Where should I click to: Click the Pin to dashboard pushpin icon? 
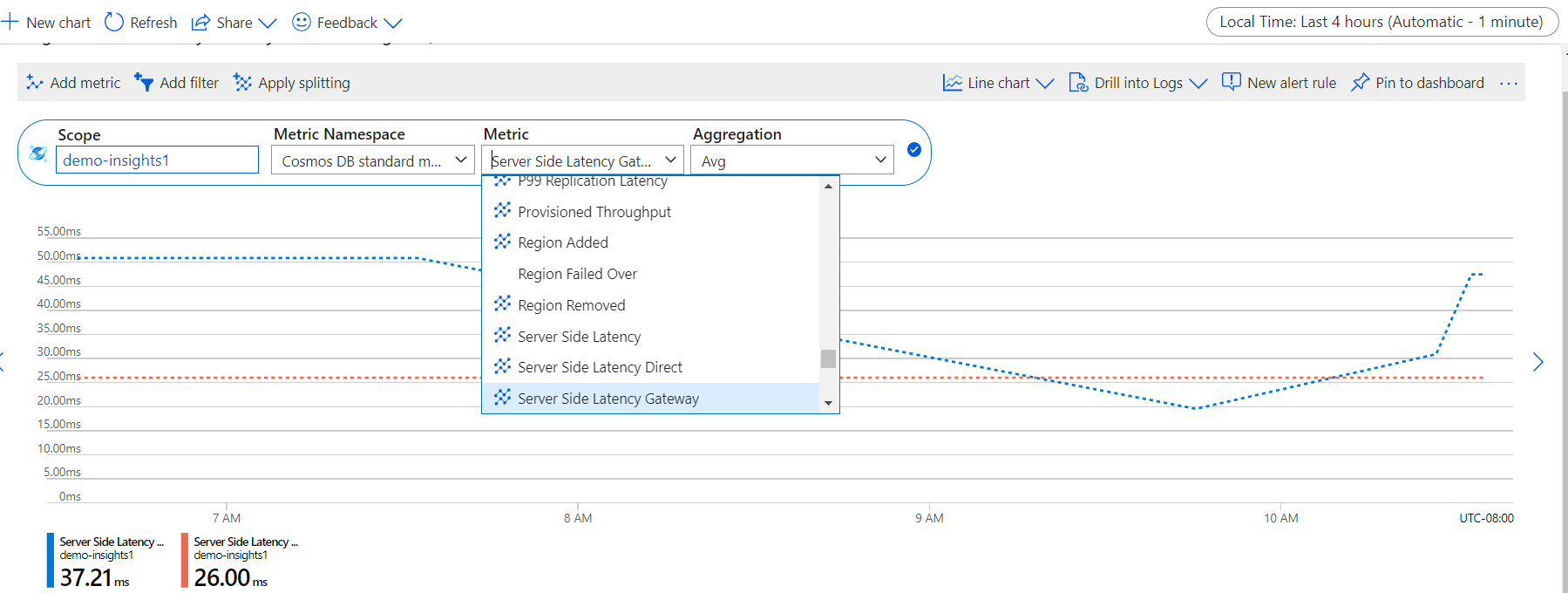point(1360,82)
